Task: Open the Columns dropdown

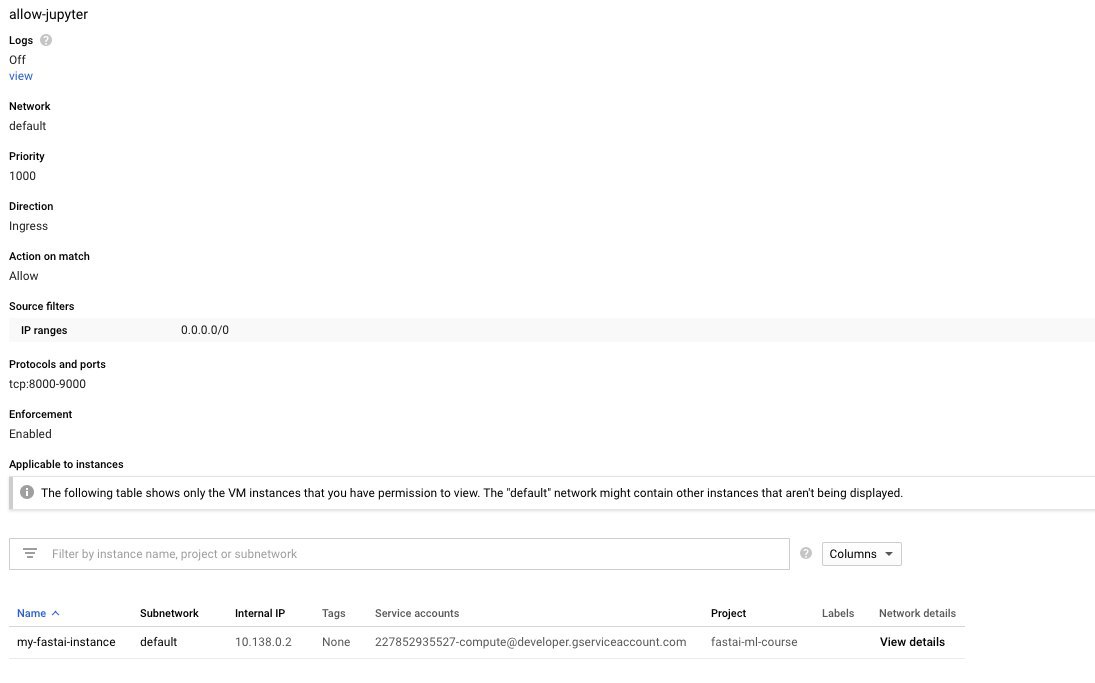Action: 861,554
